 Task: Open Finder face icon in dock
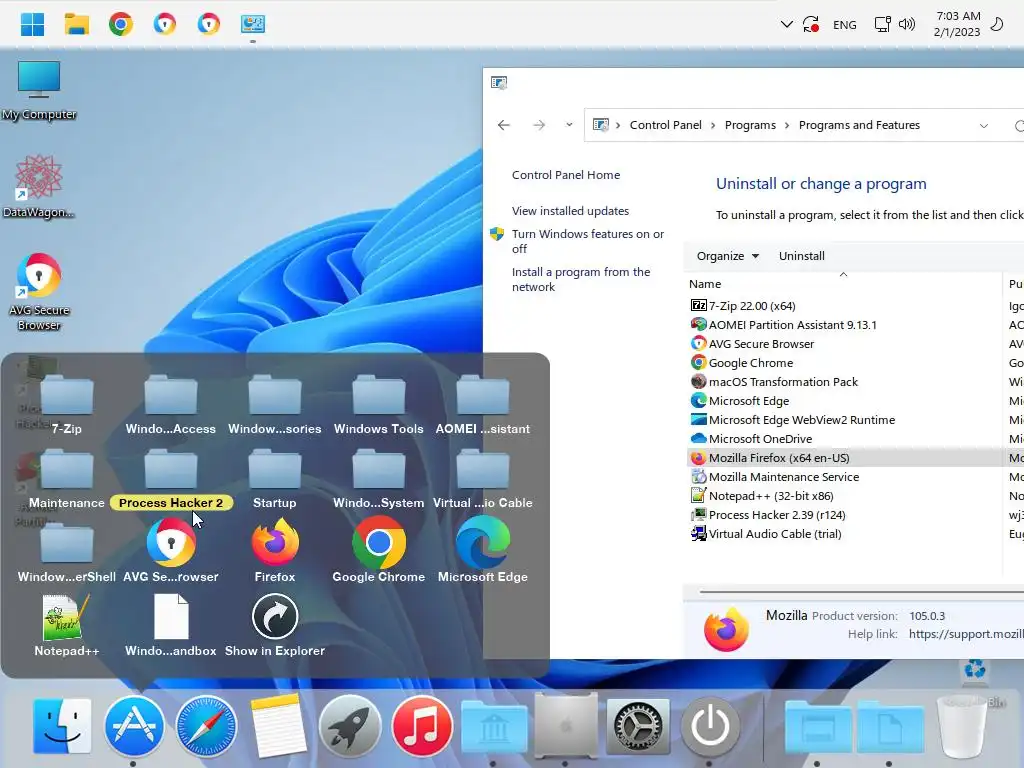[62, 726]
